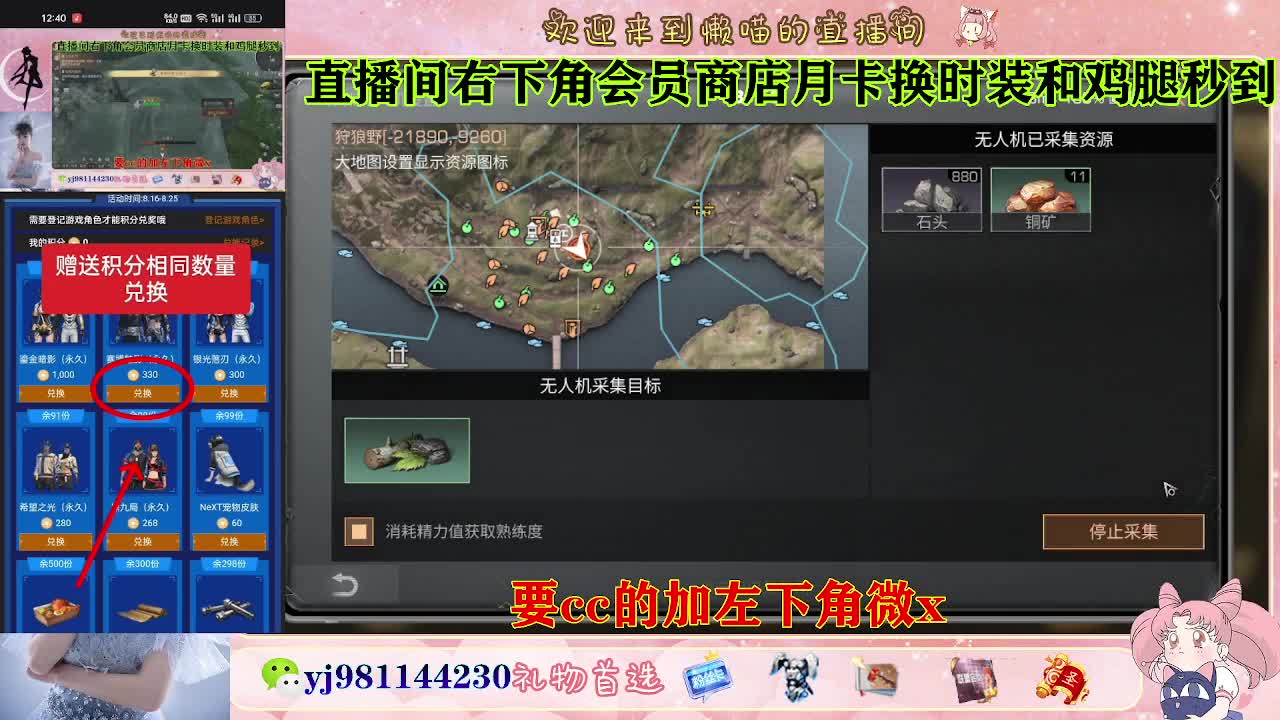The width and height of the screenshot is (1280, 720).
Task: Click 兑换 button under the 268-point outfit
Action: coord(142,541)
